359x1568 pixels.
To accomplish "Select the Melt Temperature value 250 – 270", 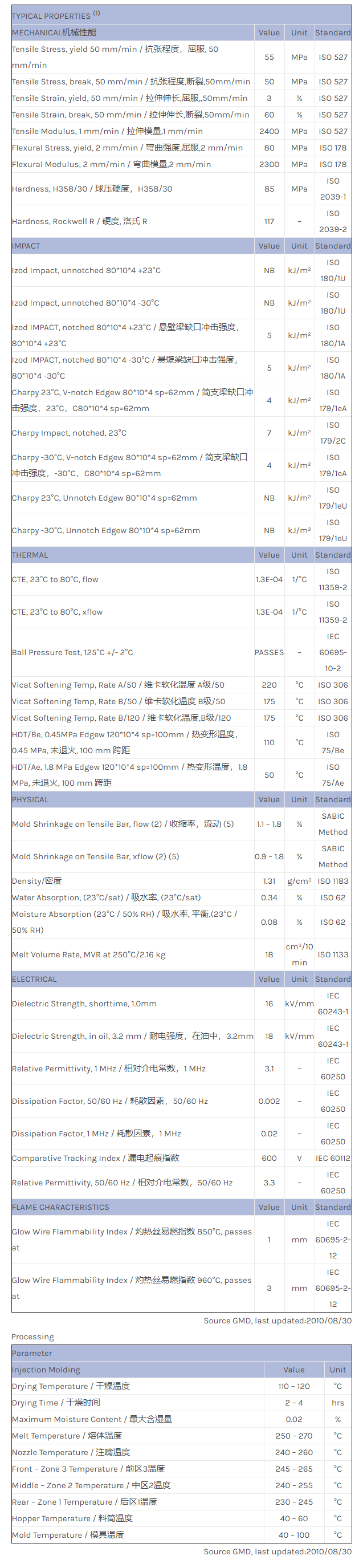I will (x=294, y=1435).
